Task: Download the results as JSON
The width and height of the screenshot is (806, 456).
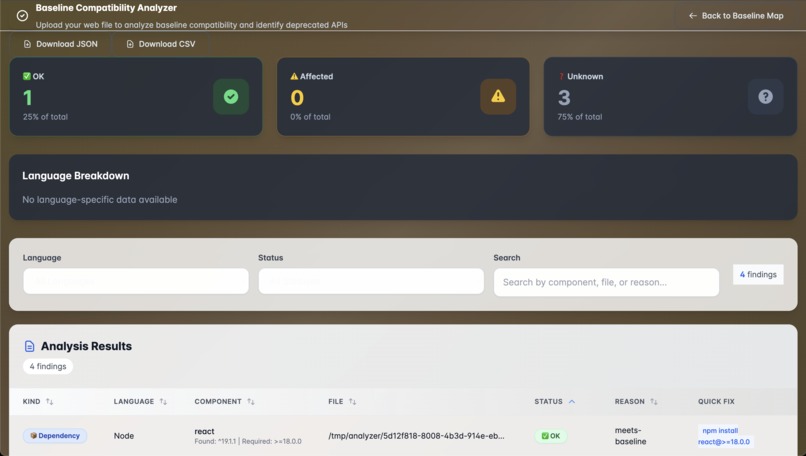Action: coord(61,44)
